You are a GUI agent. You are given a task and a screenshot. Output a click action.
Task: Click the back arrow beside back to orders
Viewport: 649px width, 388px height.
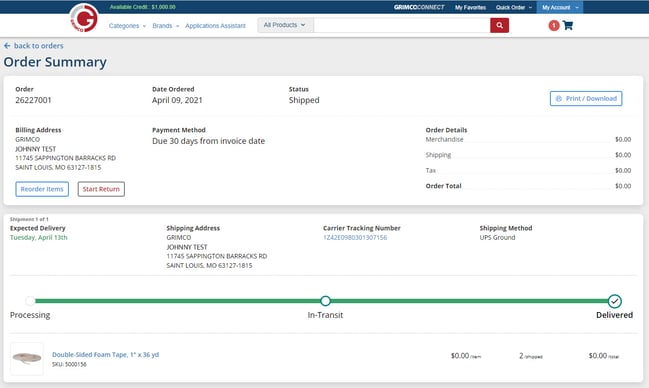(x=7, y=46)
